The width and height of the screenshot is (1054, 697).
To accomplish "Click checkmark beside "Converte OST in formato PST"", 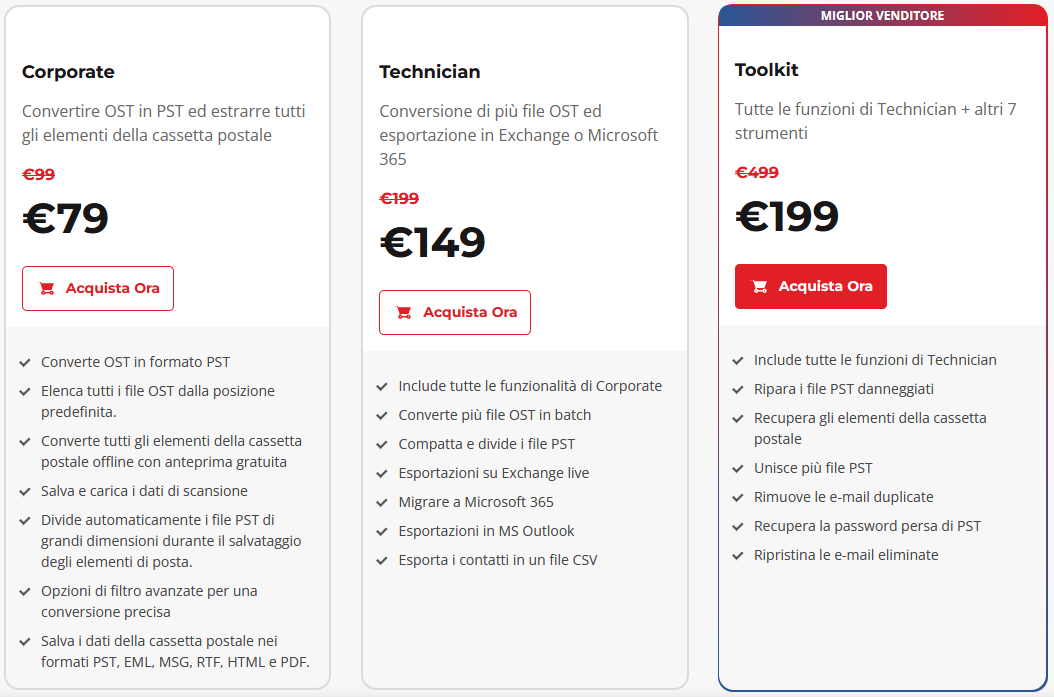I will point(25,362).
